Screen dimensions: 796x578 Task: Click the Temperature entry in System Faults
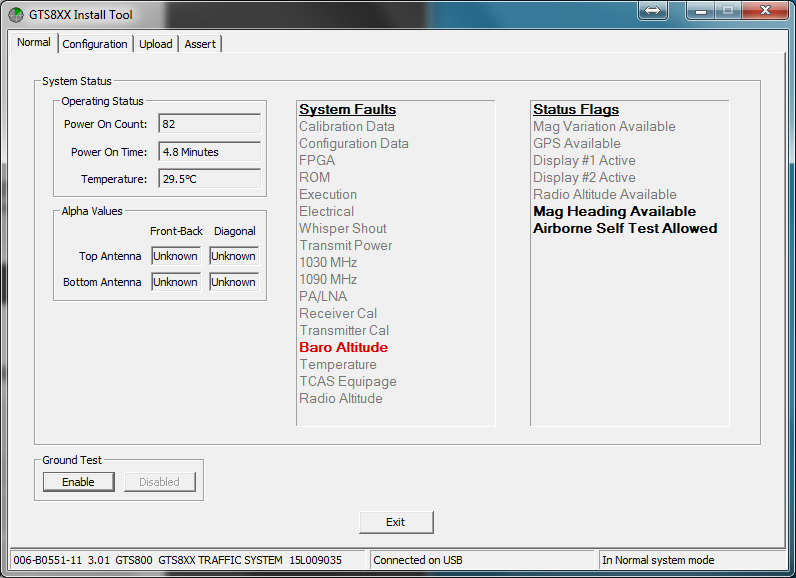pyautogui.click(x=338, y=364)
